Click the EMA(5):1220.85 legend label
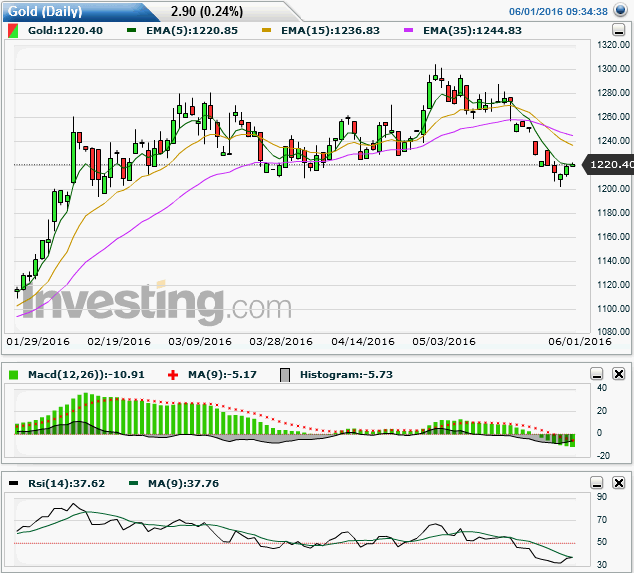Viewport: 634px width, 573px height. click(x=192, y=31)
